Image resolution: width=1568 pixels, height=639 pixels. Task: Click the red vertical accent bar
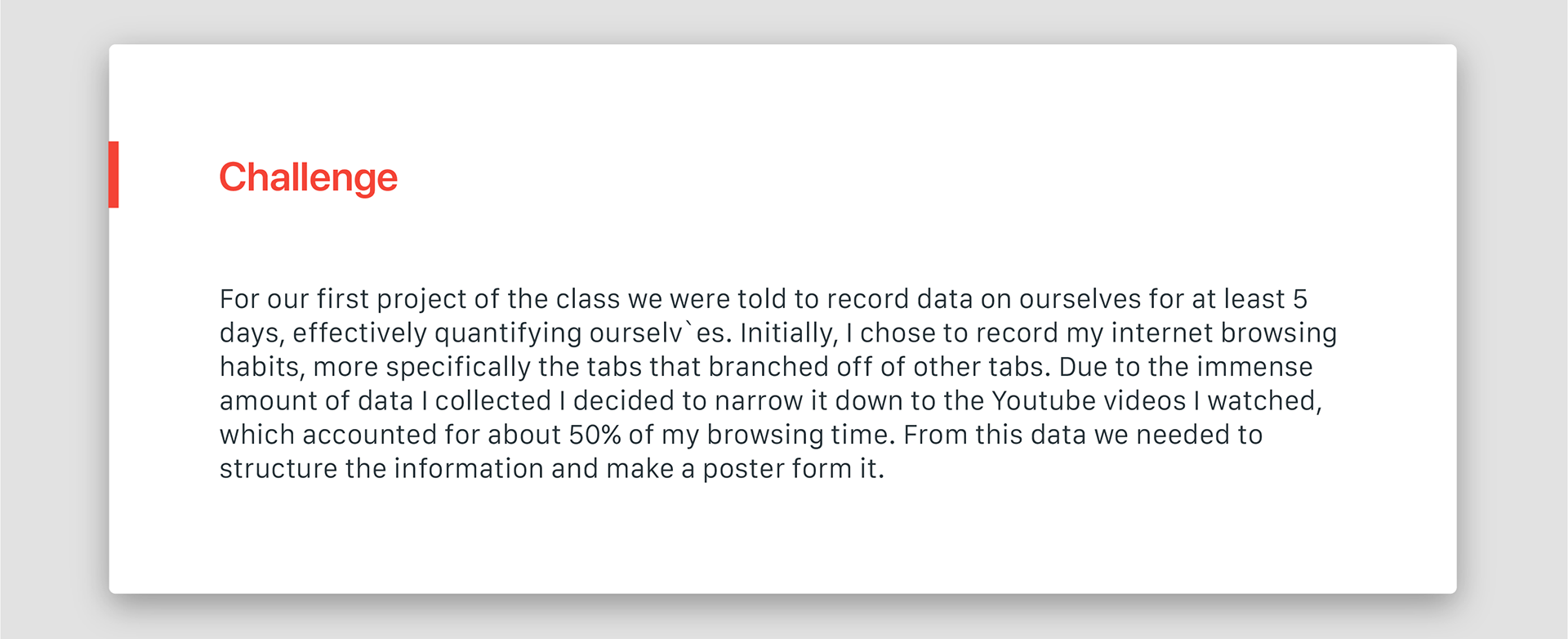pyautogui.click(x=114, y=174)
